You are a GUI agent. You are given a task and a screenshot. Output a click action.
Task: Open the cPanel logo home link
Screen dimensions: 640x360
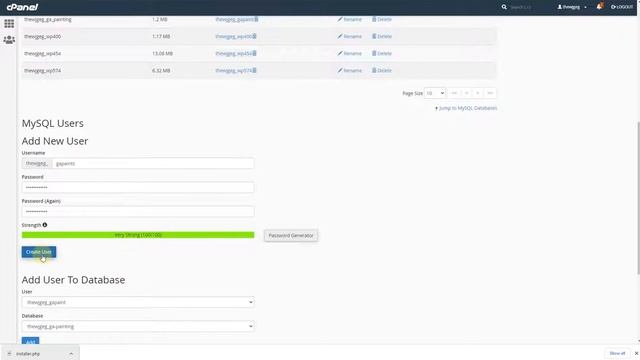point(22,7)
